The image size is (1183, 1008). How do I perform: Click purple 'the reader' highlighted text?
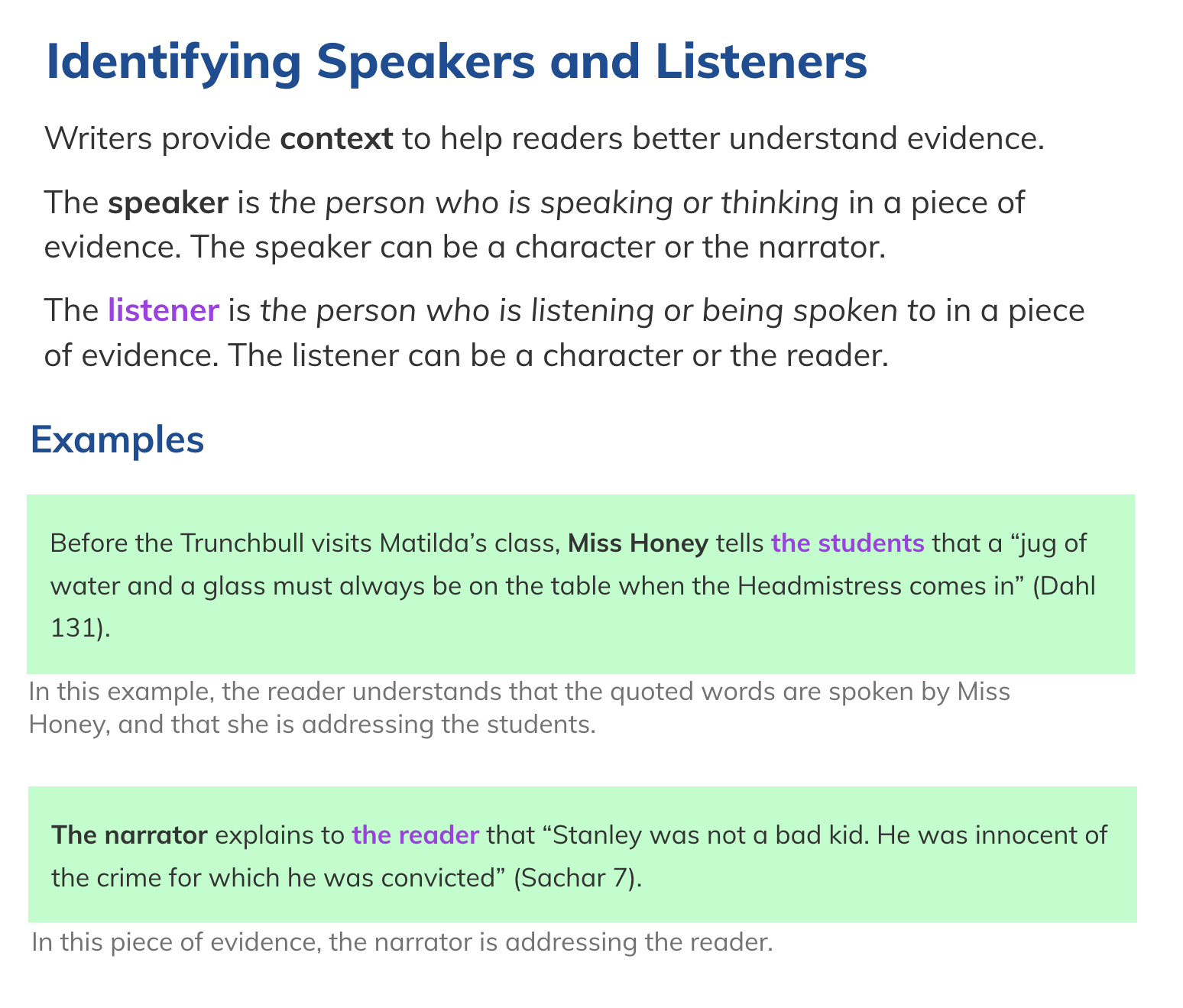coord(415,835)
